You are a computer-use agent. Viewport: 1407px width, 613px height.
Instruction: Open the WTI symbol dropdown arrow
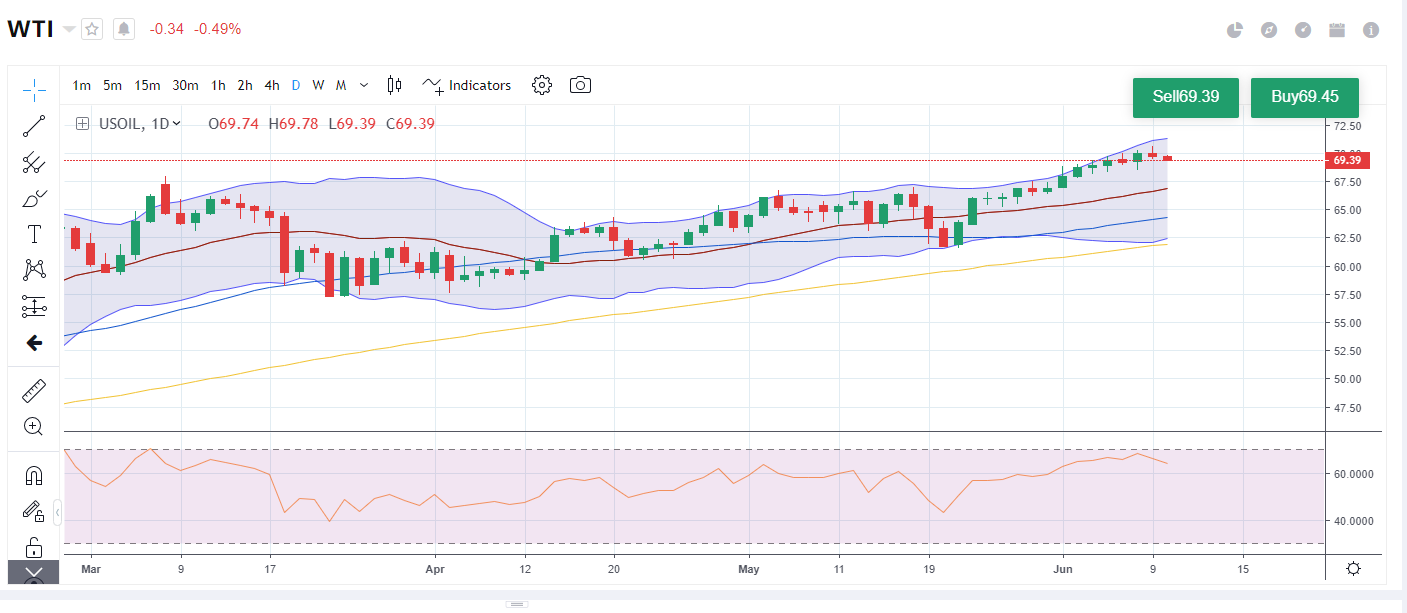(69, 29)
